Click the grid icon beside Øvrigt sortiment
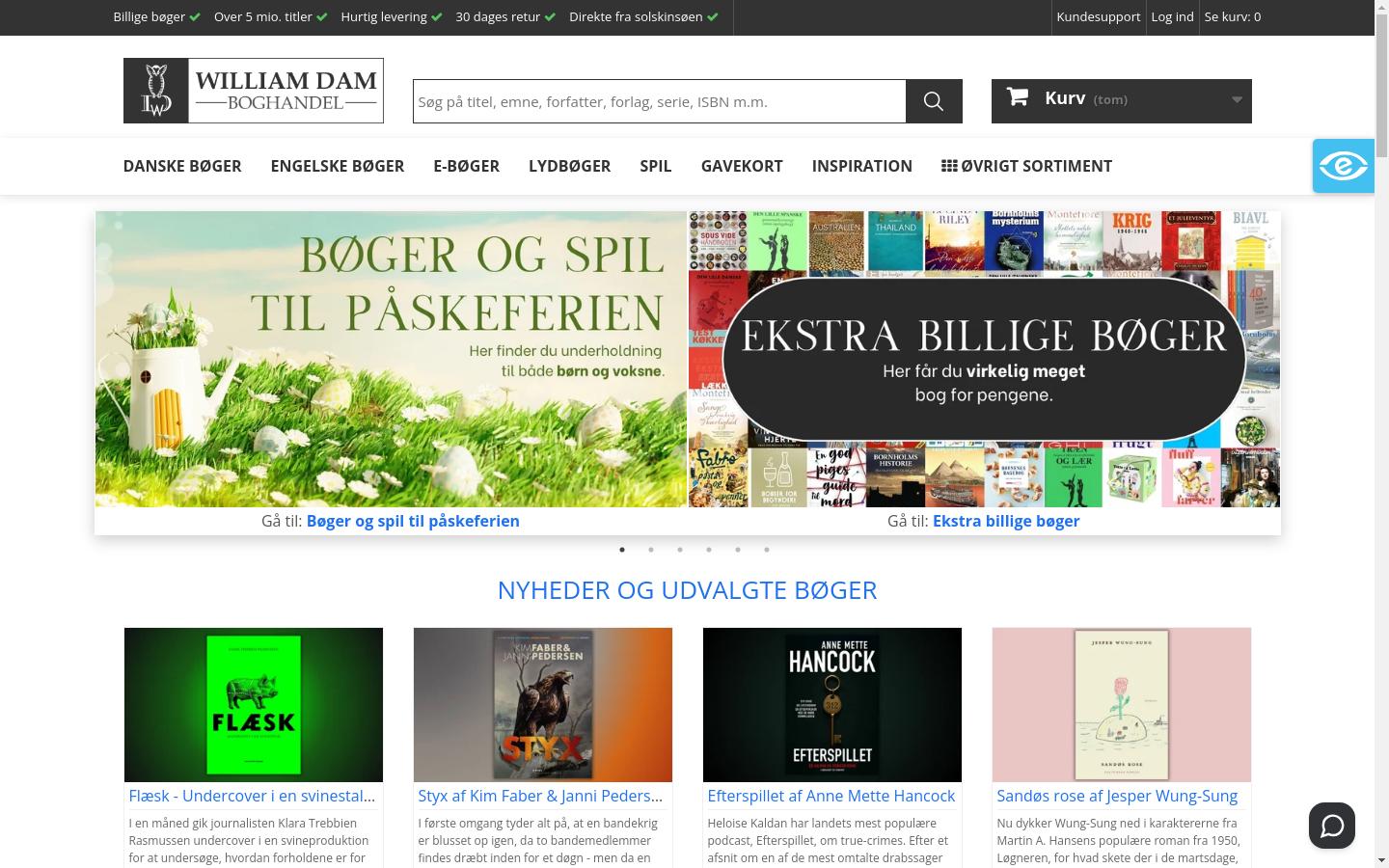Screen dimensions: 1389x868 (x=949, y=166)
